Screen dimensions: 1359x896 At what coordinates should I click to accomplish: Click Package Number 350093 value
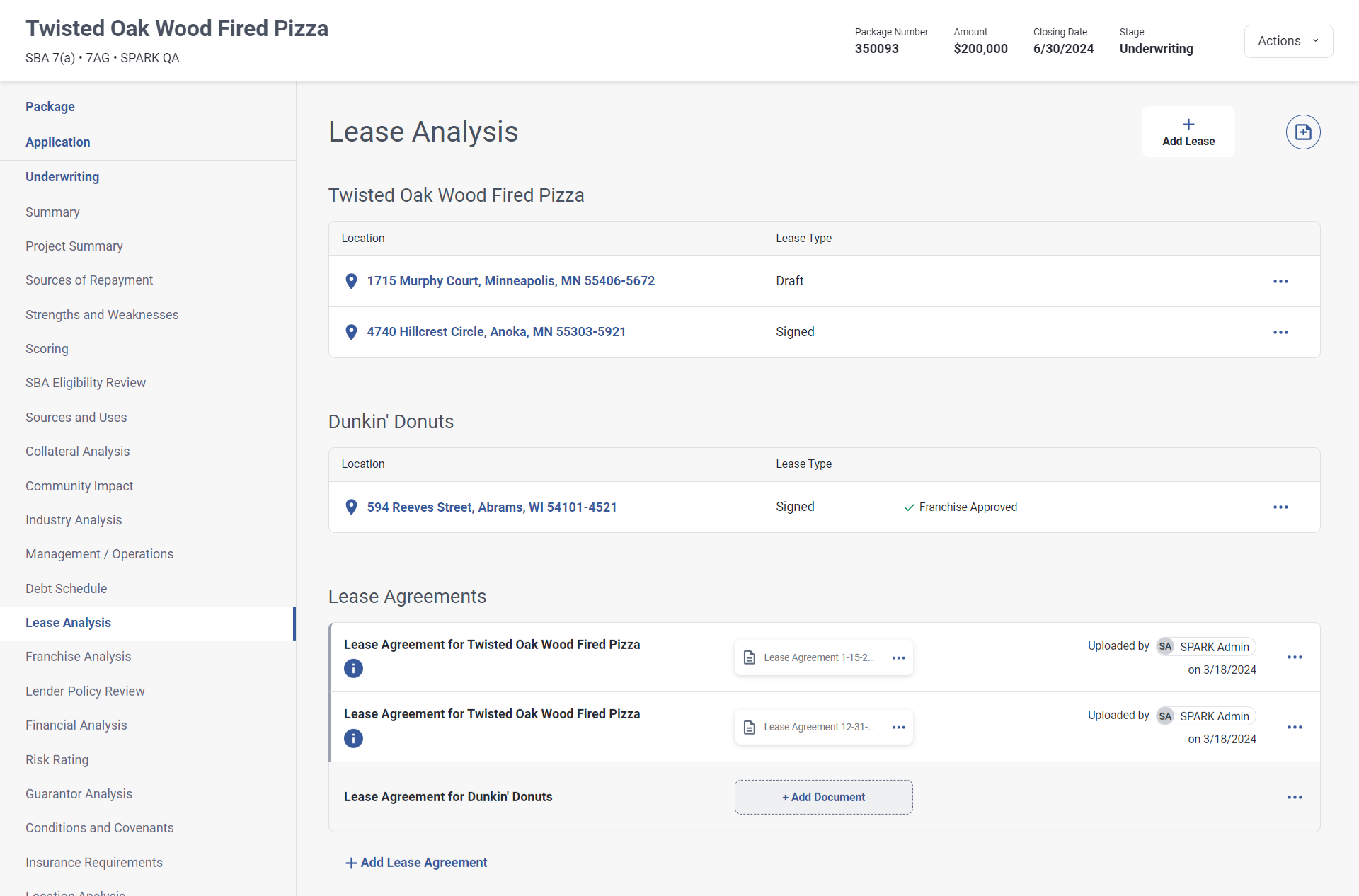click(877, 49)
